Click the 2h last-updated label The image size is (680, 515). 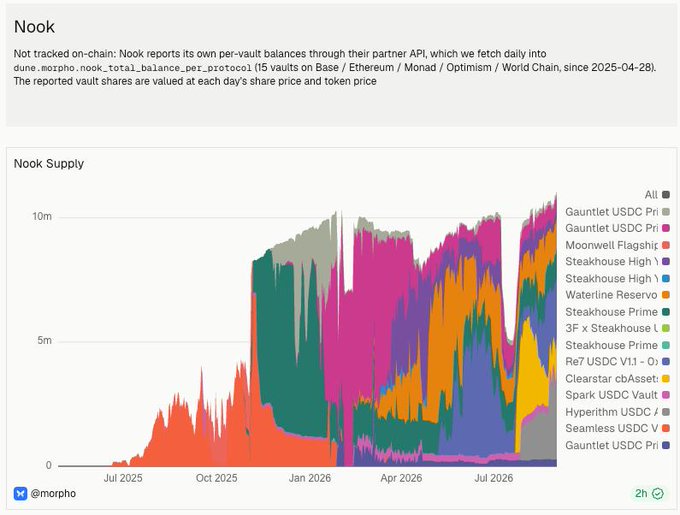click(x=641, y=493)
